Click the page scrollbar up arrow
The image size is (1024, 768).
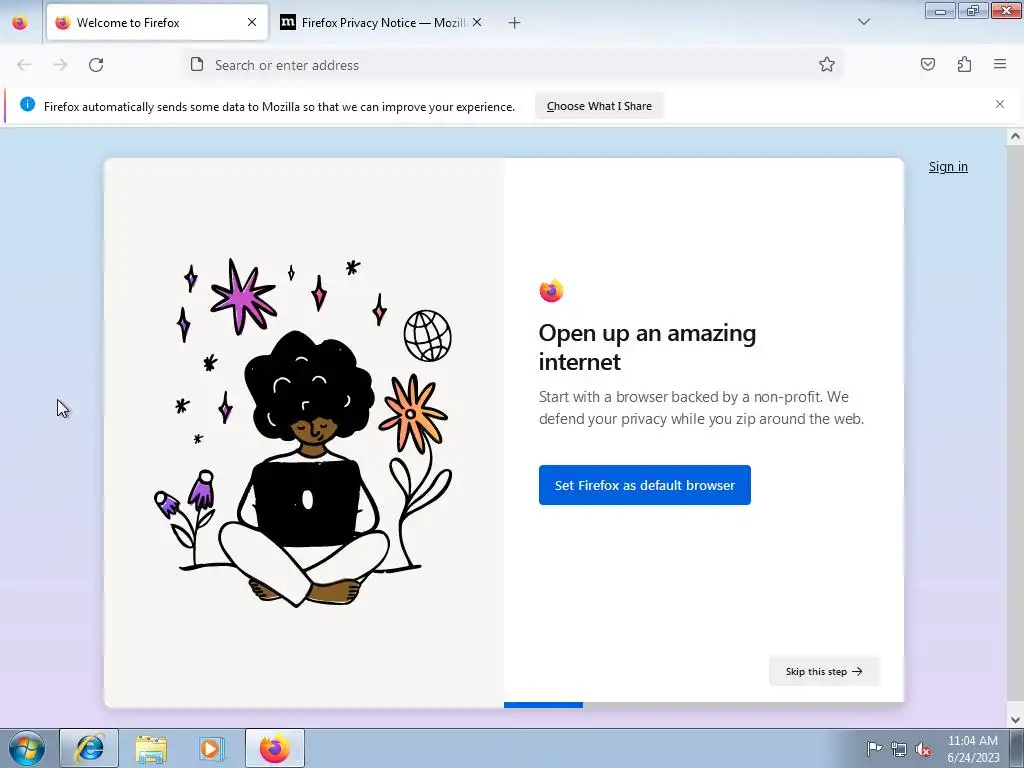tap(1015, 136)
